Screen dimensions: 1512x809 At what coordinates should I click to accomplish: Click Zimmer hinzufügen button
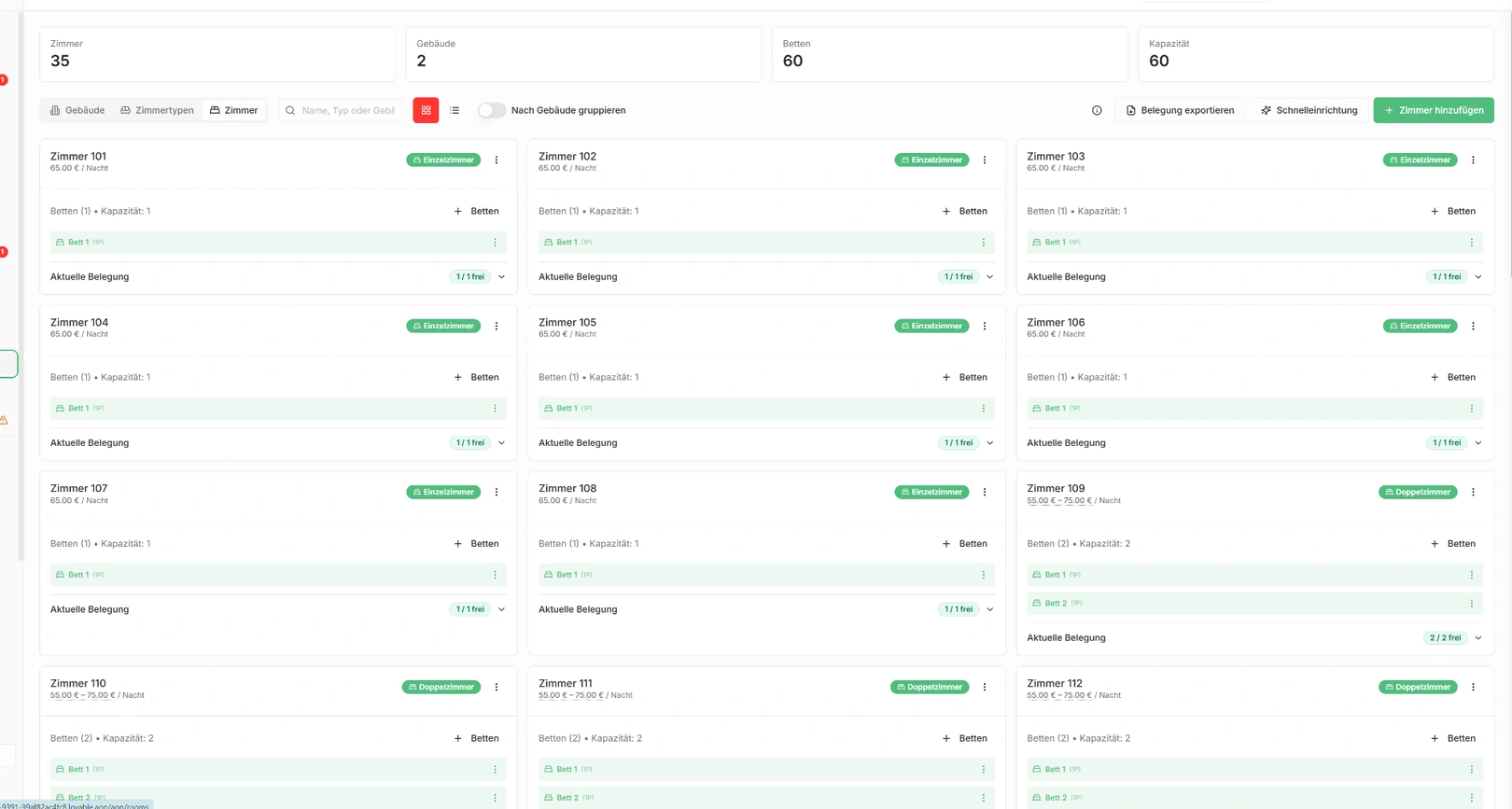(1434, 110)
